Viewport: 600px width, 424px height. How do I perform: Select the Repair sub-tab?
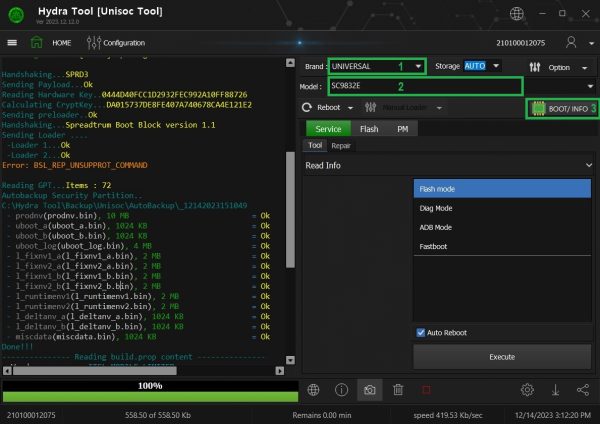tap(341, 146)
